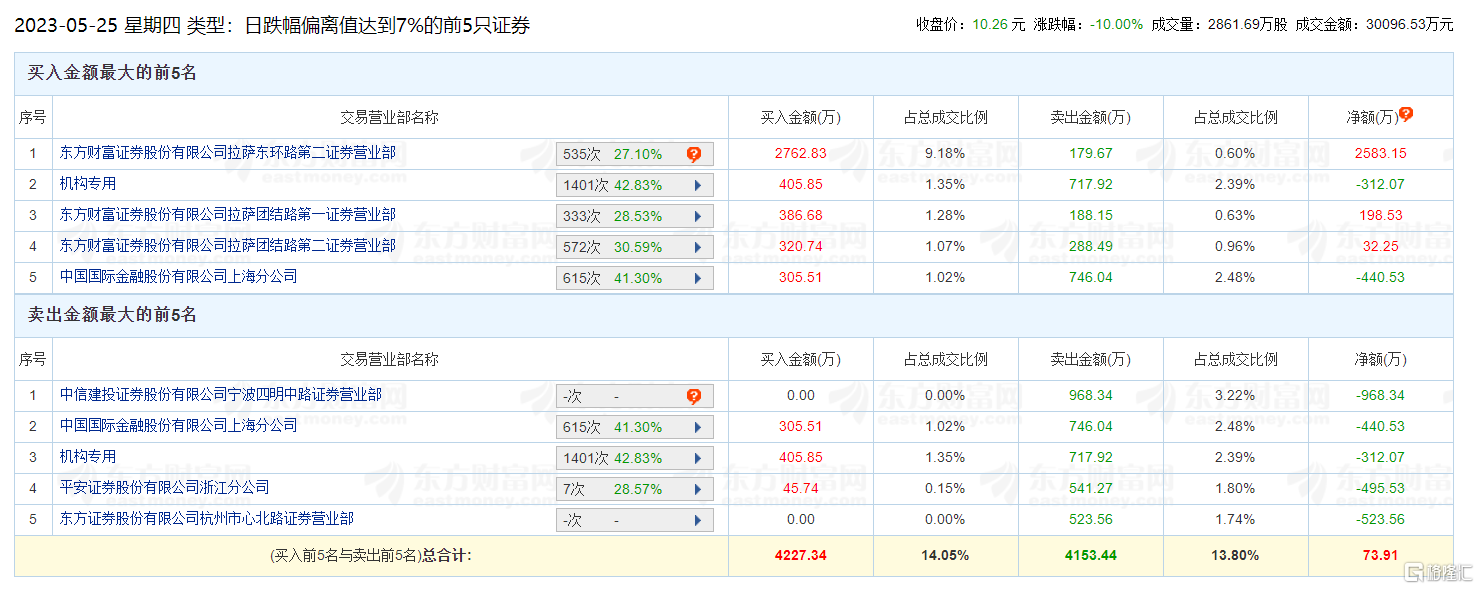The image size is (1479, 589).
Task: Click 交易营业部名称 header in the 买入金额最大 table
Action: click(389, 118)
